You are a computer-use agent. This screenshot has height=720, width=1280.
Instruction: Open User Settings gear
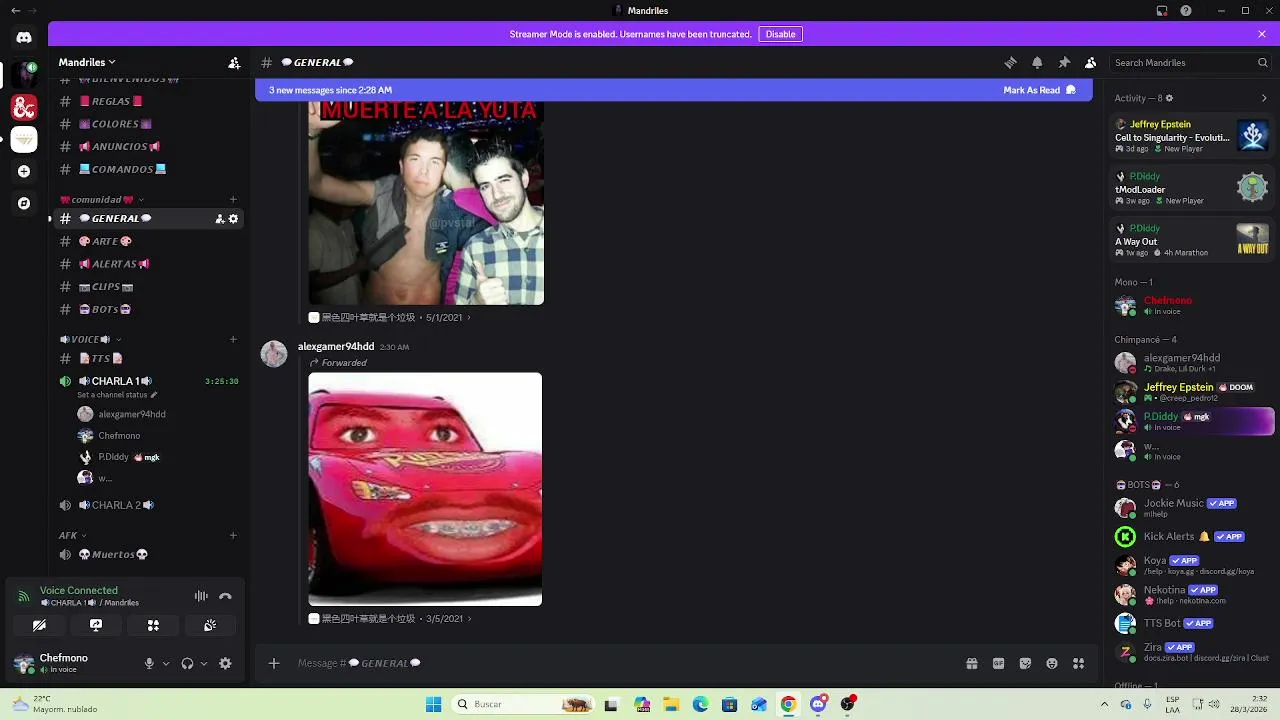click(225, 663)
